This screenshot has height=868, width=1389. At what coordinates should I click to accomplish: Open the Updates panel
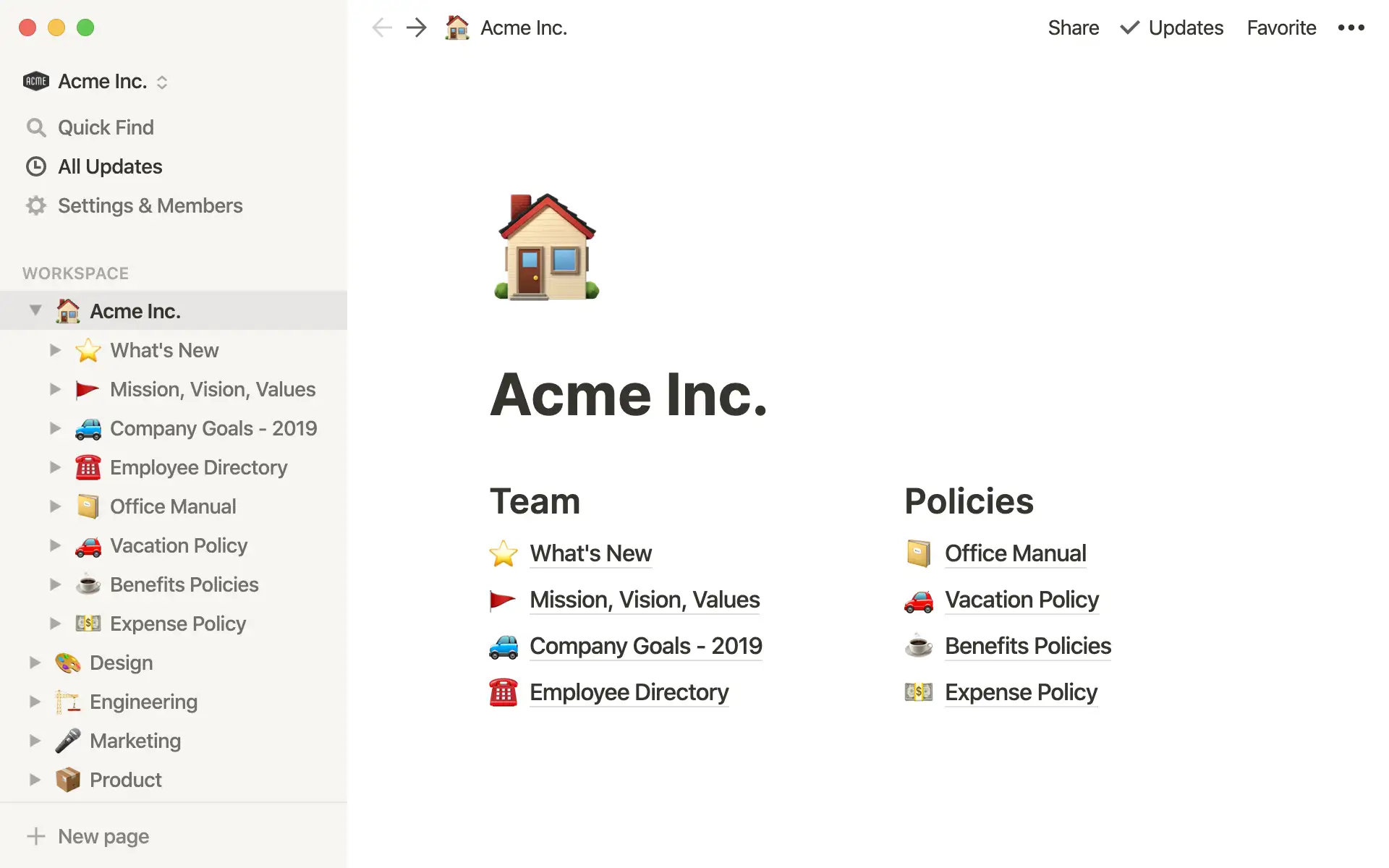1184,27
